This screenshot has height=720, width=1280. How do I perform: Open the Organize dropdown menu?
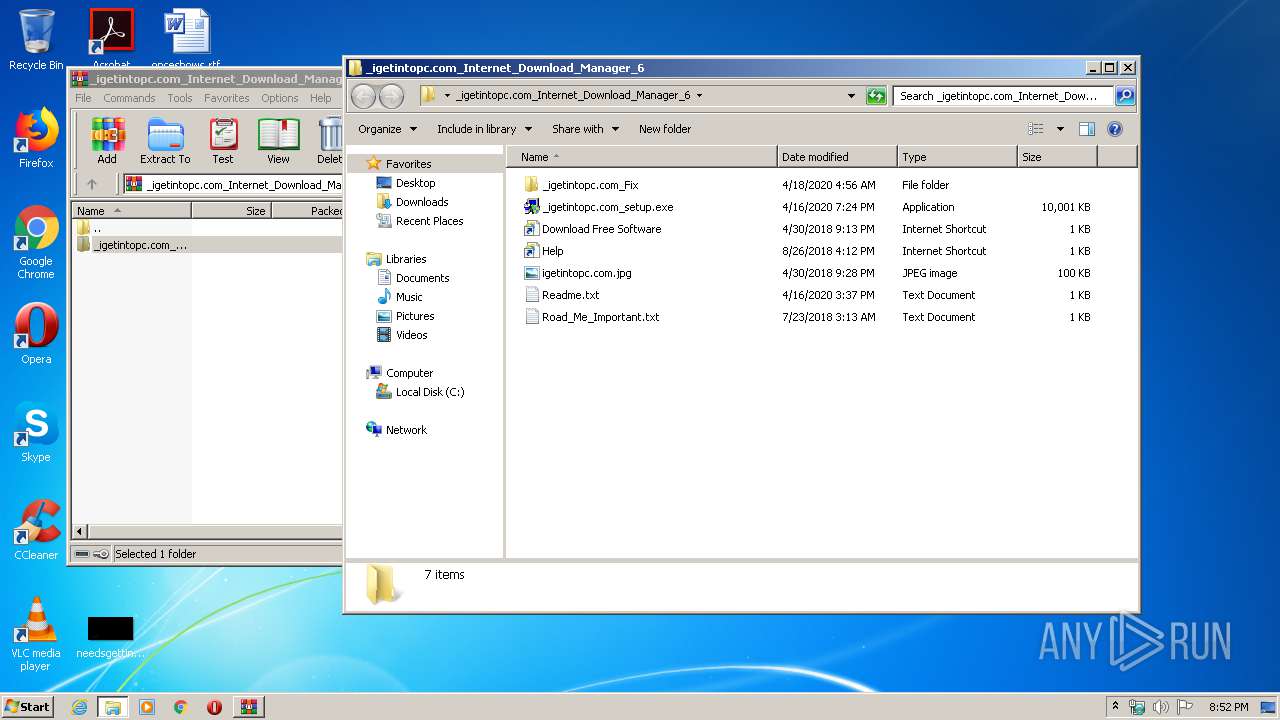click(386, 129)
